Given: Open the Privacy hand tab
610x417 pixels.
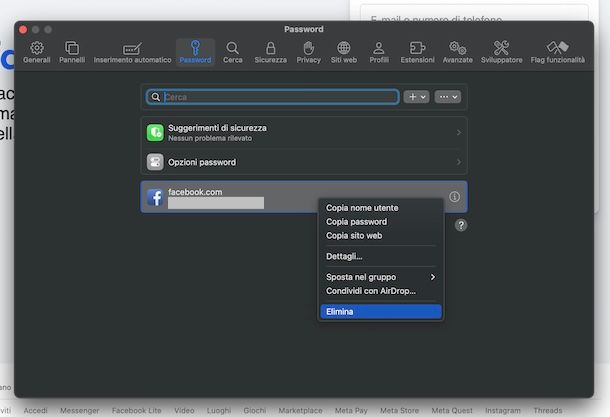Looking at the screenshot, I should pyautogui.click(x=309, y=52).
